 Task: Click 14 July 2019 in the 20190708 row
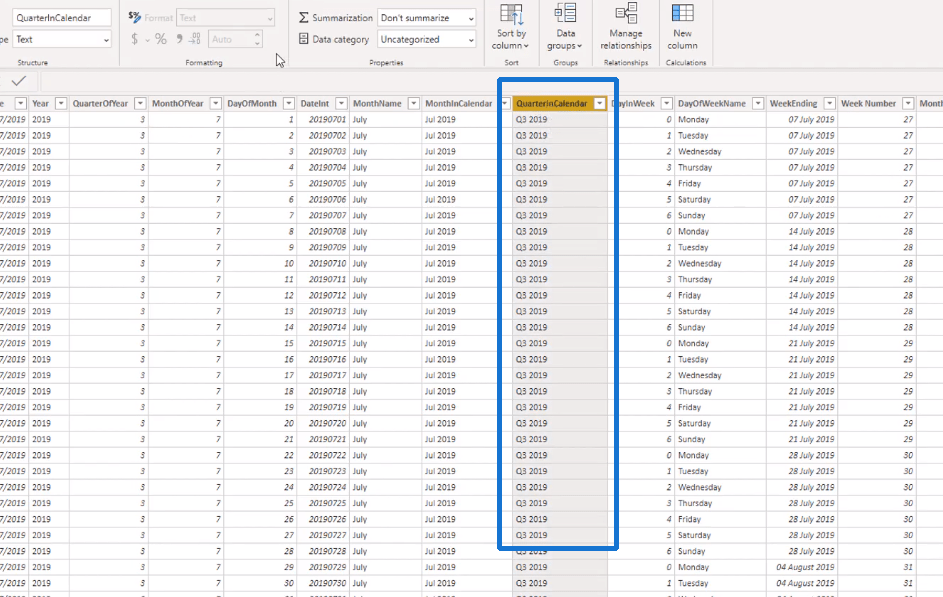pos(811,231)
